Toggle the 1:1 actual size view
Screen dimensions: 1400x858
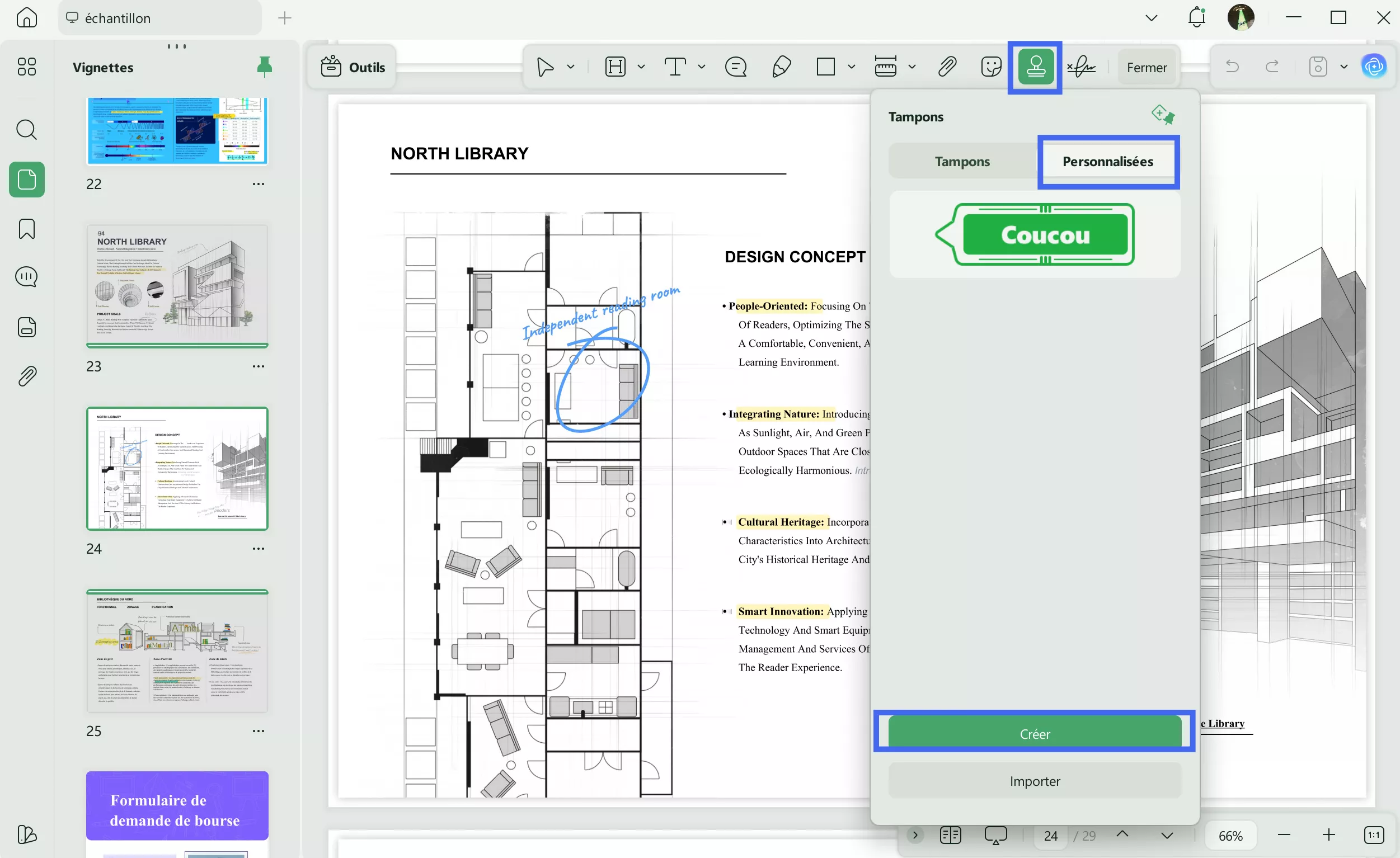[x=1373, y=835]
